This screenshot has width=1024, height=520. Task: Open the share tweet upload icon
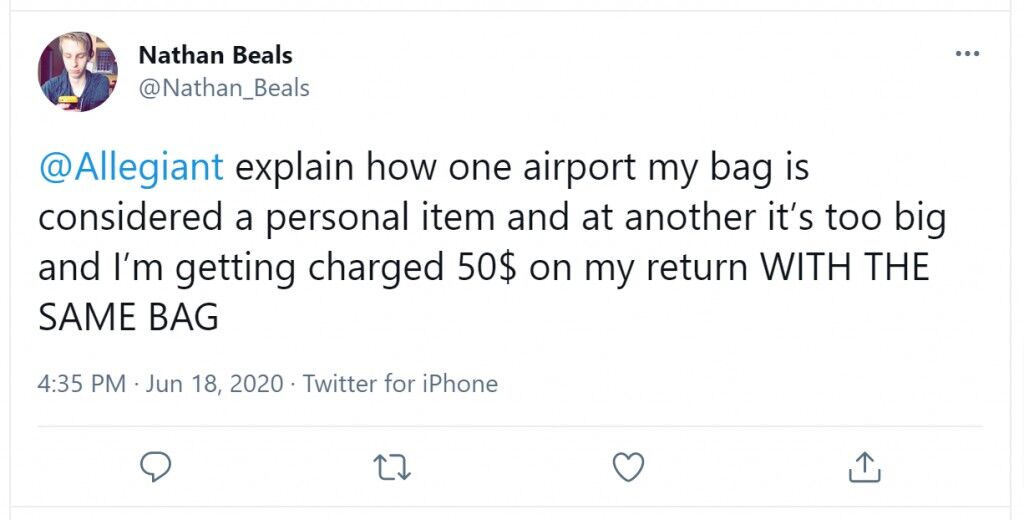865,467
